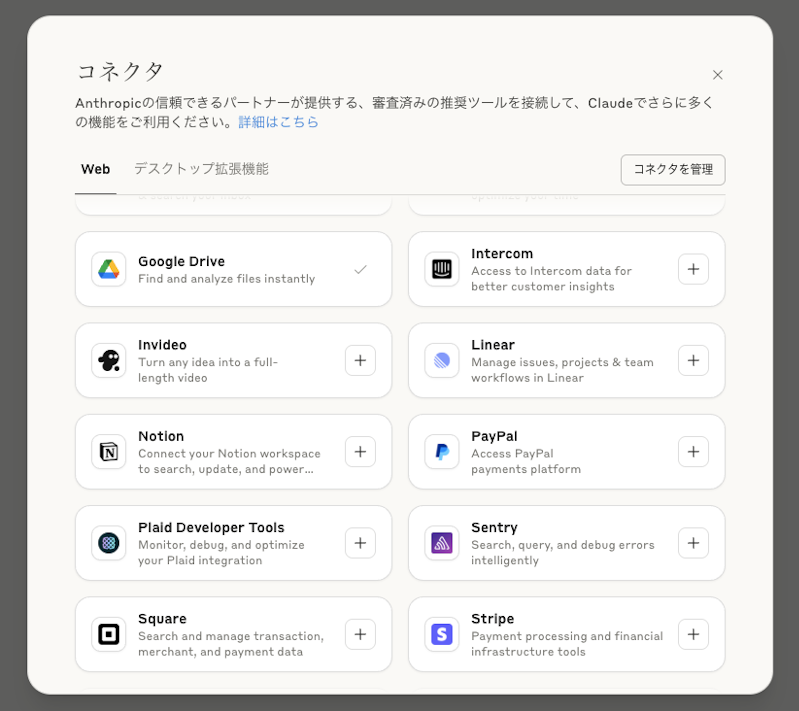
Task: Select the Sentry title text
Action: point(494,528)
